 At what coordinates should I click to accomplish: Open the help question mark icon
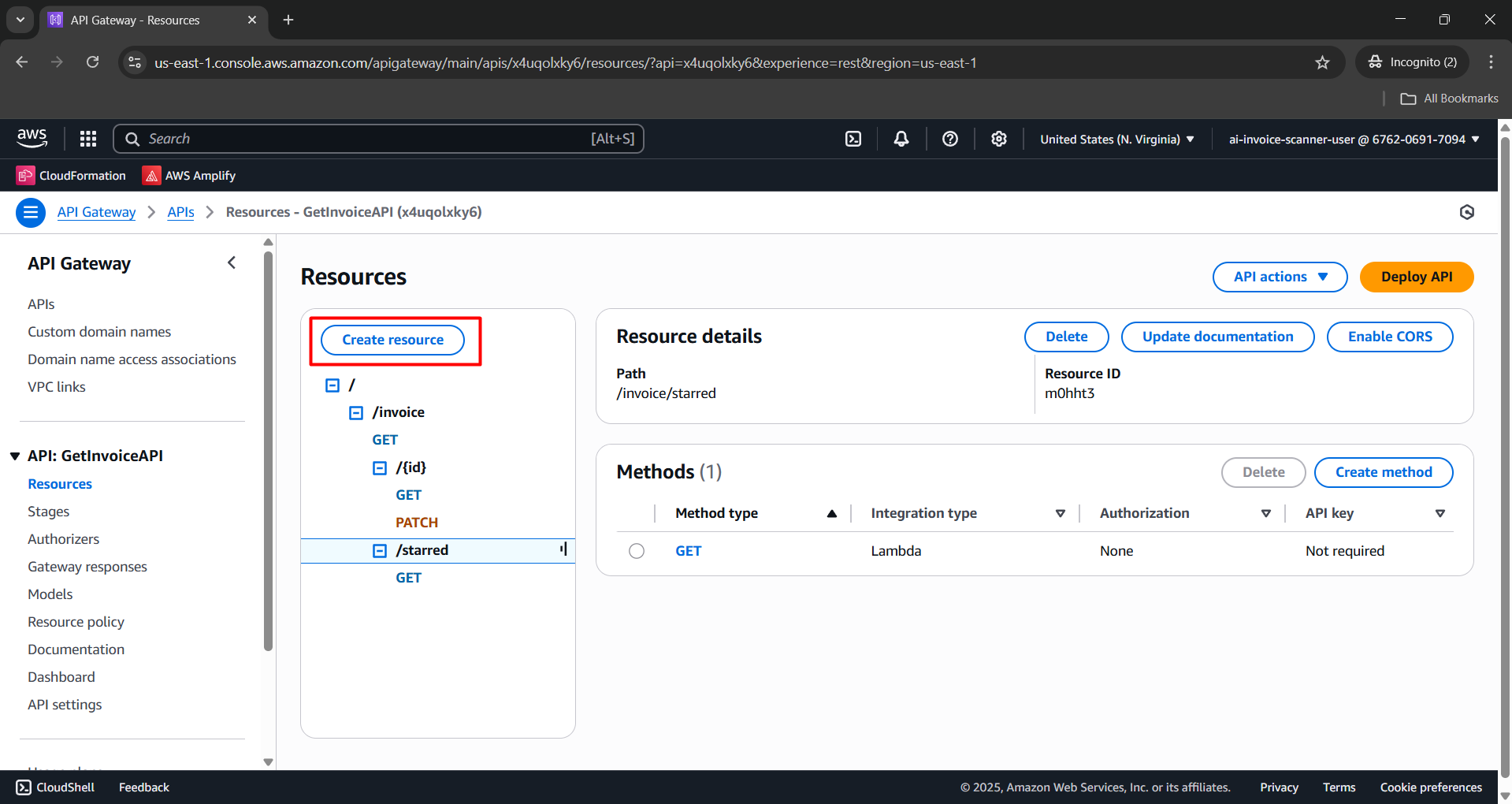950,139
